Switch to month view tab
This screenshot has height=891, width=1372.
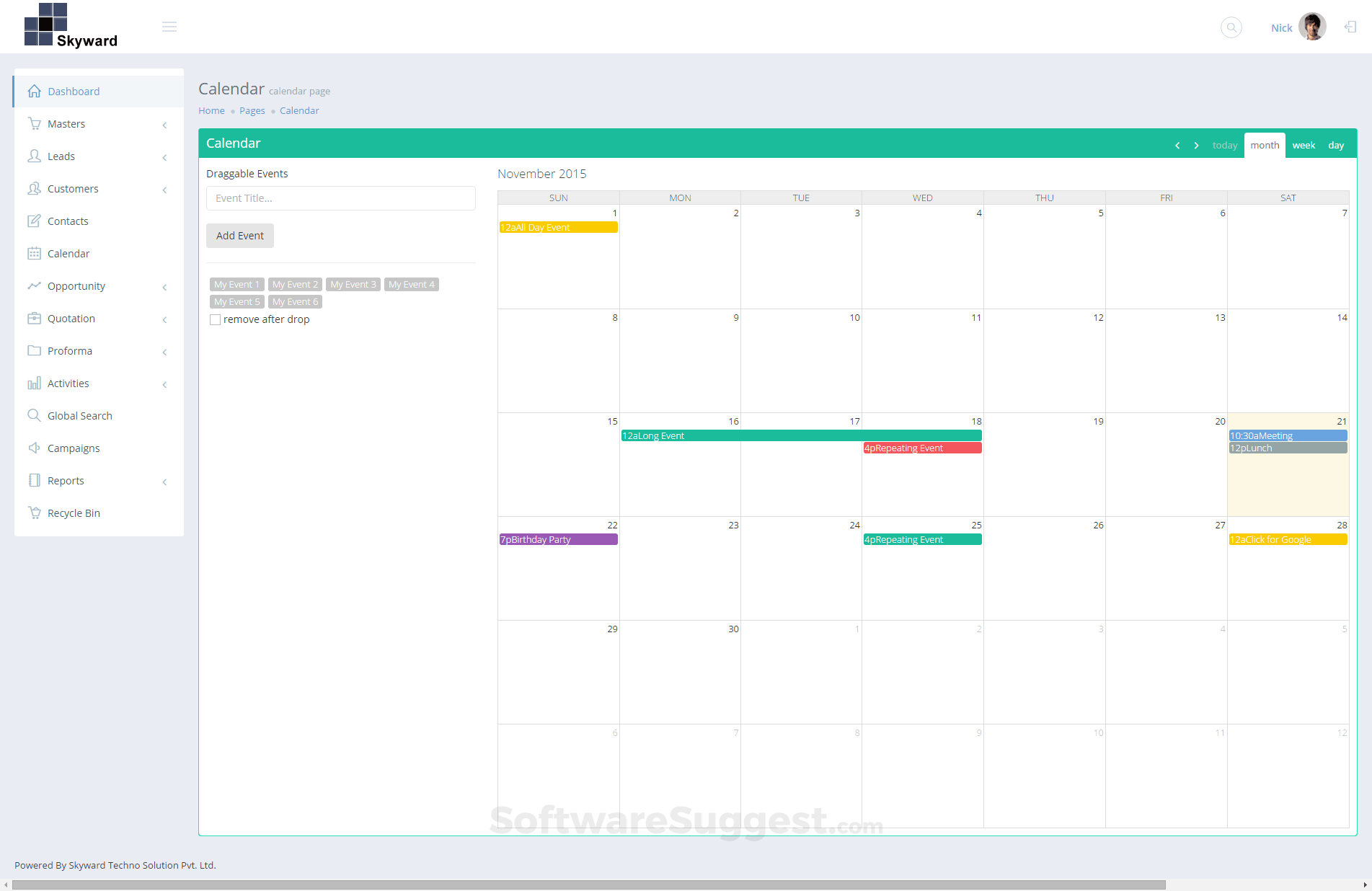[1265, 145]
